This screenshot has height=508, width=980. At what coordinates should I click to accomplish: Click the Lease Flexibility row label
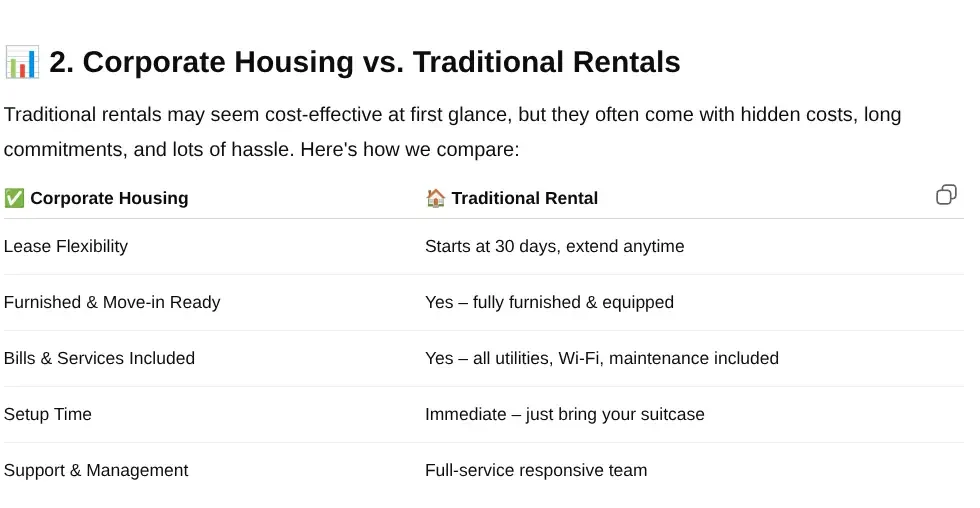[x=66, y=246]
